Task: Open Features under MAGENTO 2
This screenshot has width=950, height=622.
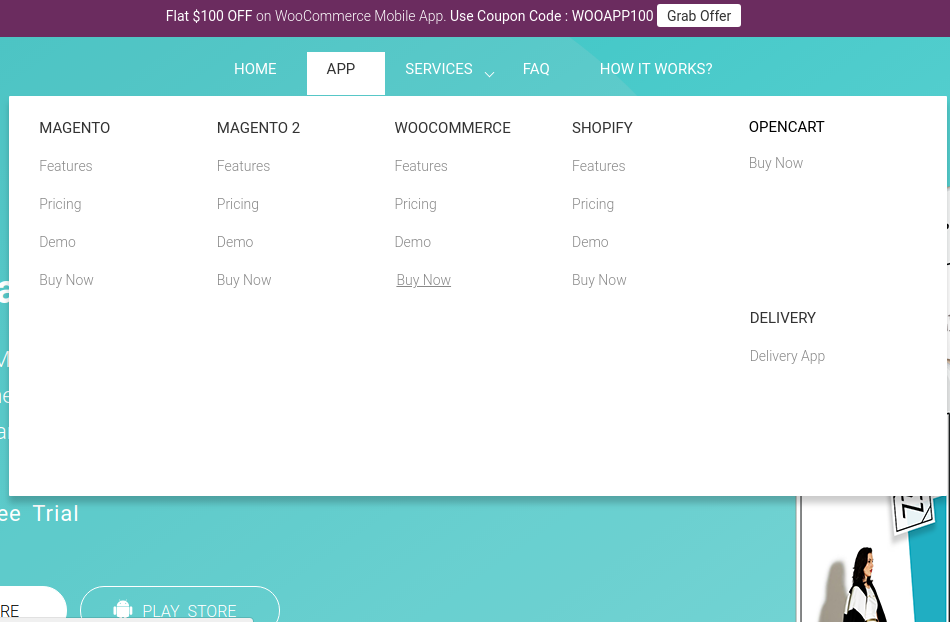Action: tap(243, 166)
